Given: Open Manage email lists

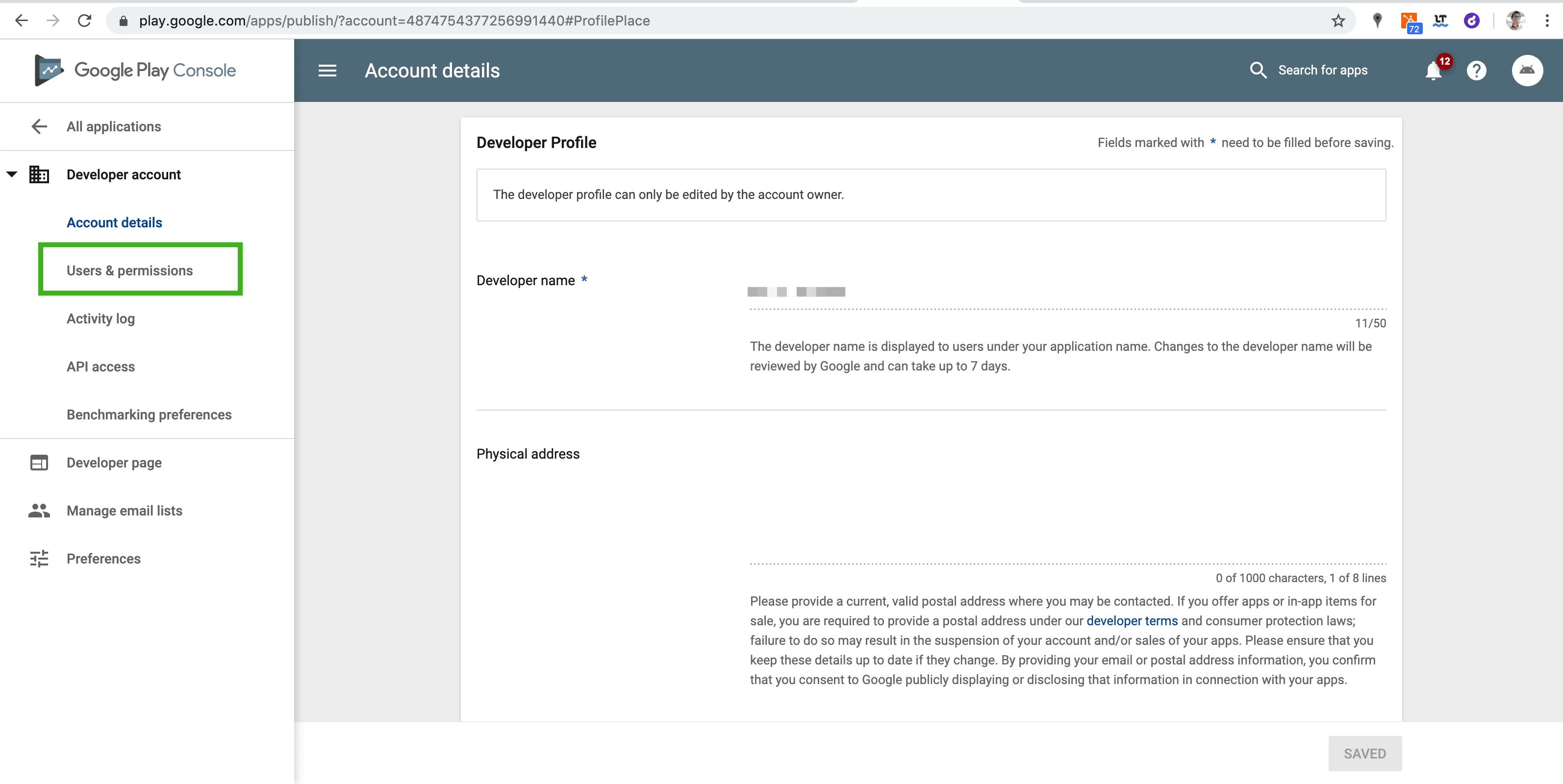Looking at the screenshot, I should [125, 511].
